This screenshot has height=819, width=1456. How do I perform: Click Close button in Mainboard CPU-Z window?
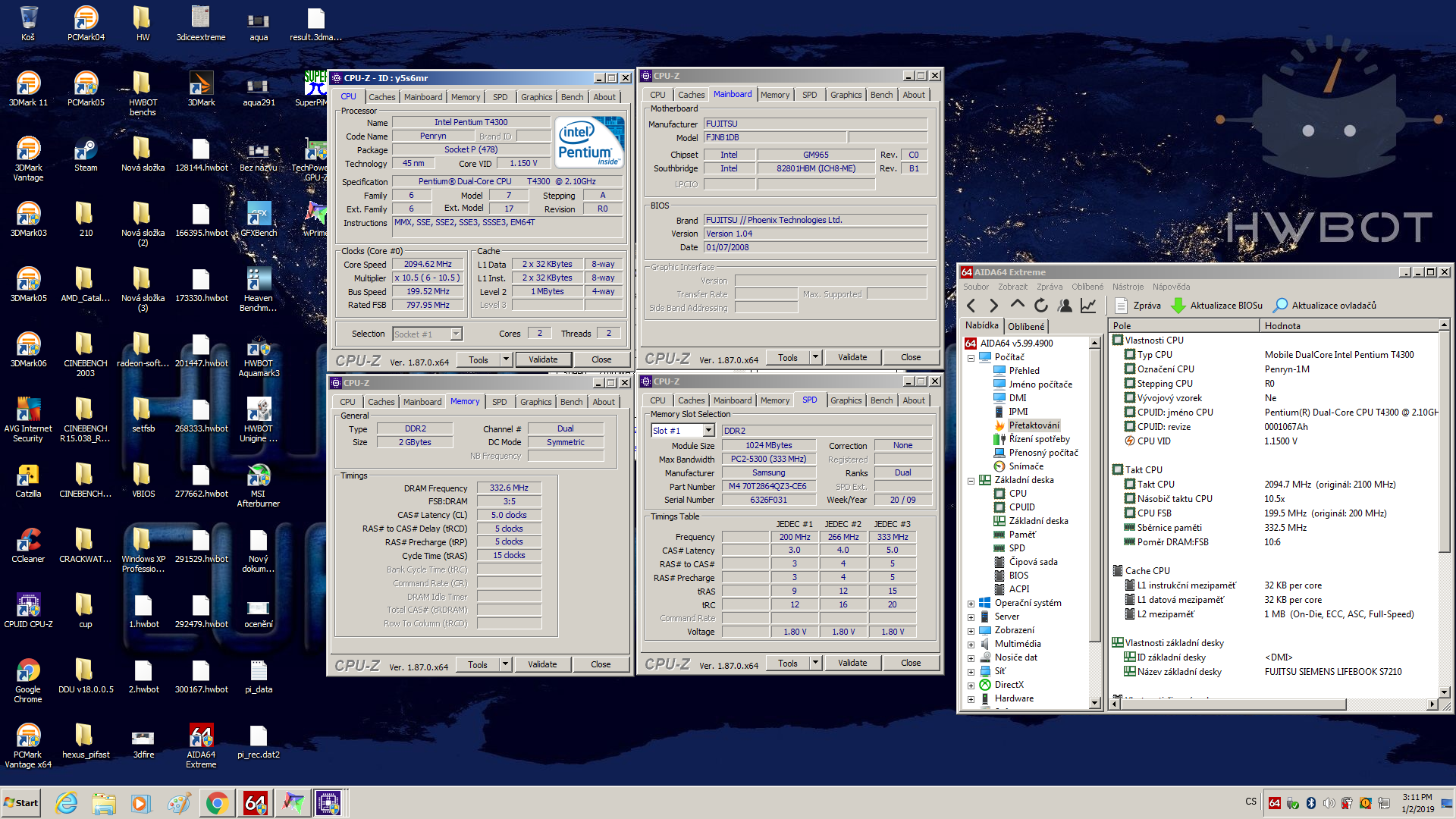coord(911,357)
